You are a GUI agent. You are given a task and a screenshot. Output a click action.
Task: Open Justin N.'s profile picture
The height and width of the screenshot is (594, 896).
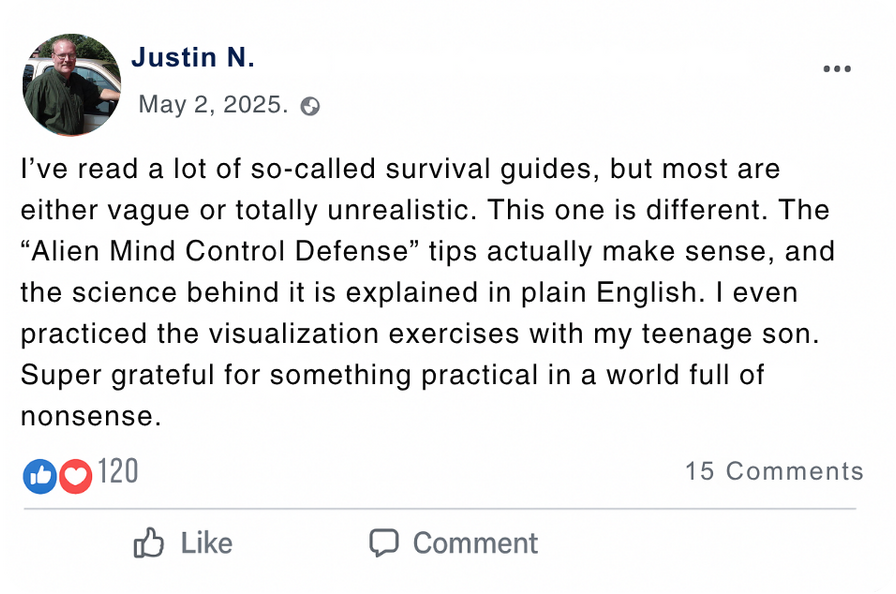(71, 85)
